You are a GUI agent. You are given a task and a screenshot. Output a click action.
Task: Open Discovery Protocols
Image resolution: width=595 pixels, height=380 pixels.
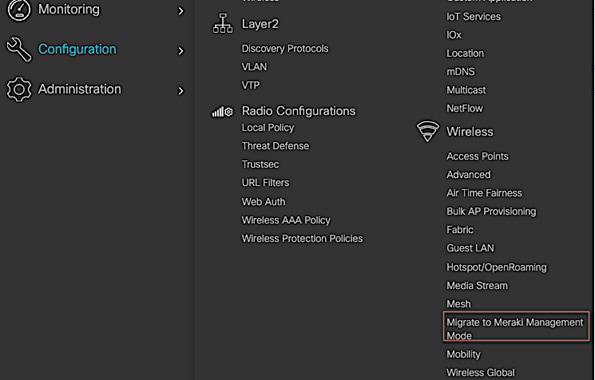tap(285, 49)
